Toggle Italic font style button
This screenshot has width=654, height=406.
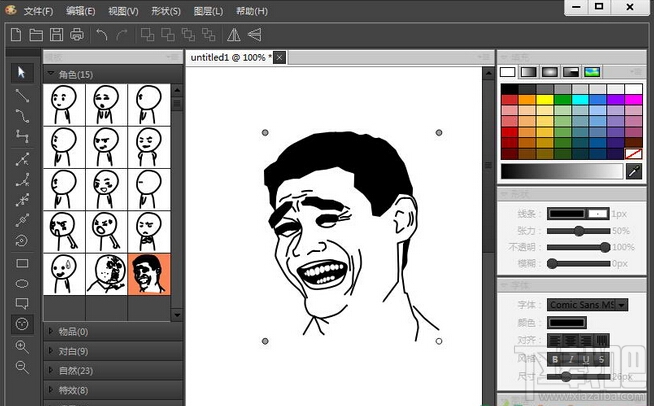(570, 359)
